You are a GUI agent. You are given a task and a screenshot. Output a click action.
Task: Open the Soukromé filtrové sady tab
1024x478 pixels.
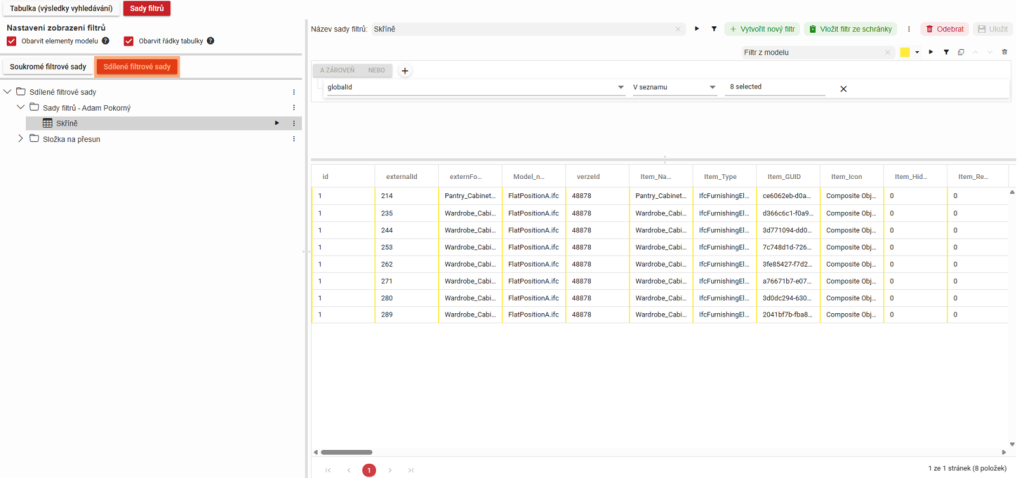47,67
